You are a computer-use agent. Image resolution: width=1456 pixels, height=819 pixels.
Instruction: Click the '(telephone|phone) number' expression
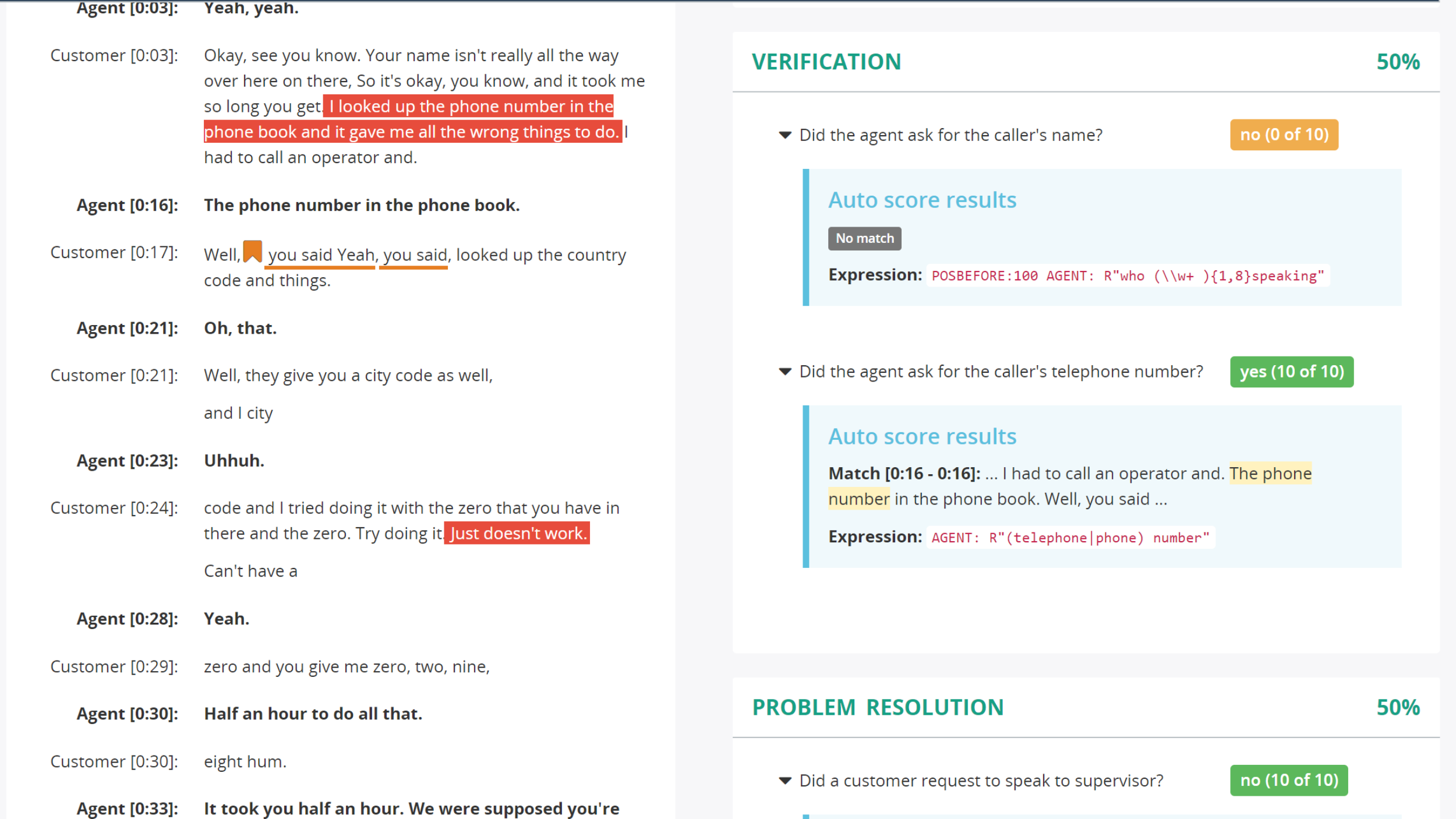pos(1070,538)
